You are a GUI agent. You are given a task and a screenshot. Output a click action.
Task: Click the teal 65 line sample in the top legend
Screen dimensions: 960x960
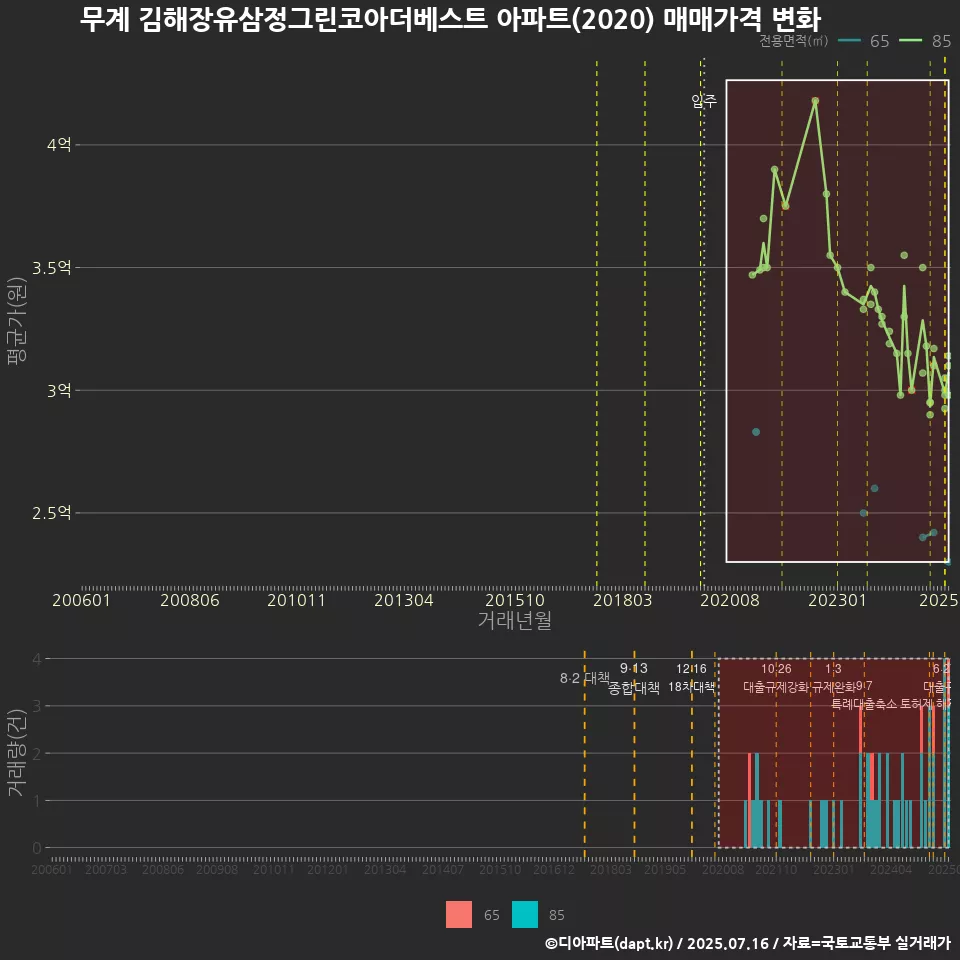click(x=849, y=41)
